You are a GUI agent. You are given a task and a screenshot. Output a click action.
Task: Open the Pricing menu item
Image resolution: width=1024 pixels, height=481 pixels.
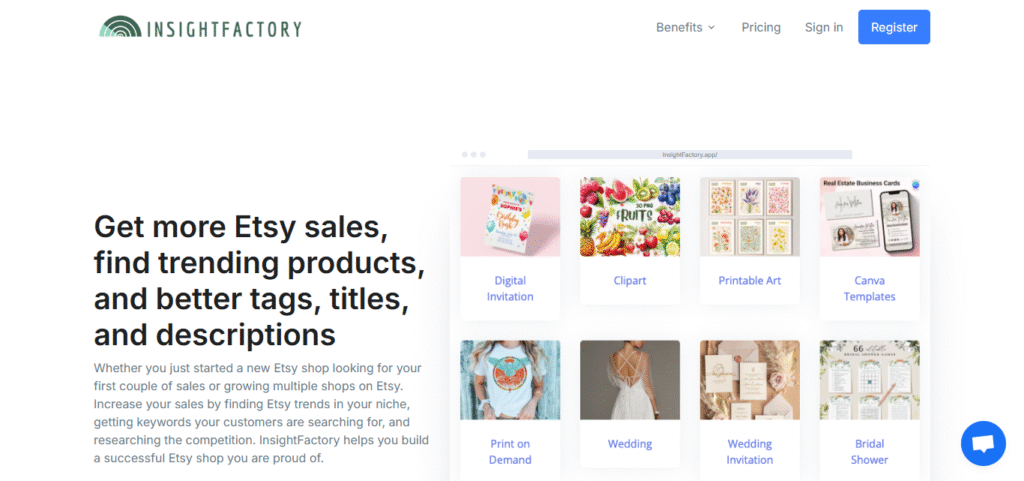[x=761, y=27]
